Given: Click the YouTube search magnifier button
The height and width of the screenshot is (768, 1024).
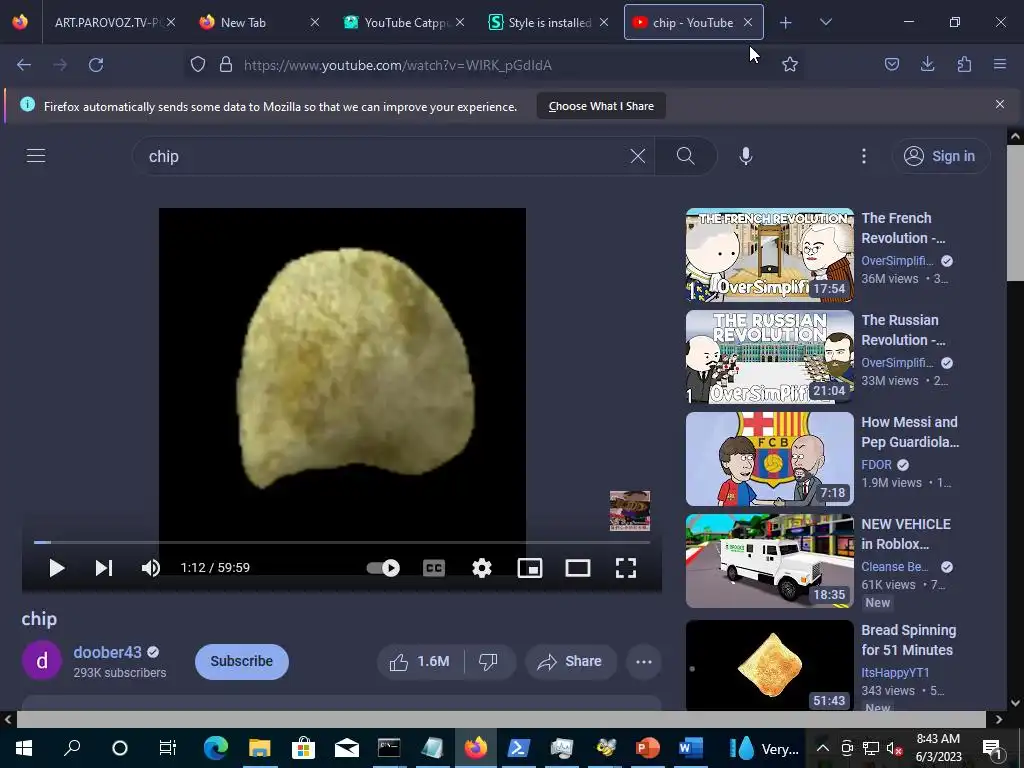Looking at the screenshot, I should coord(686,156).
